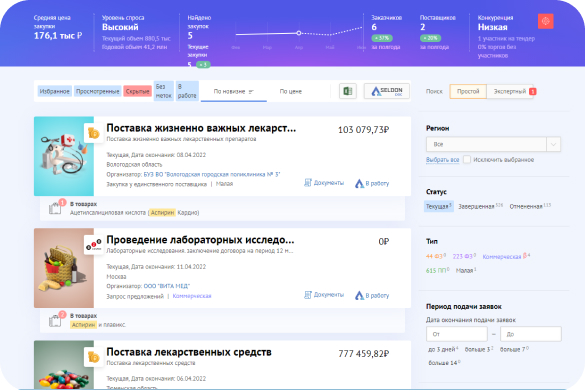Filter by the '223 ФЗ' type
Screen dimensions: 585x392
pyautogui.click(x=464, y=257)
